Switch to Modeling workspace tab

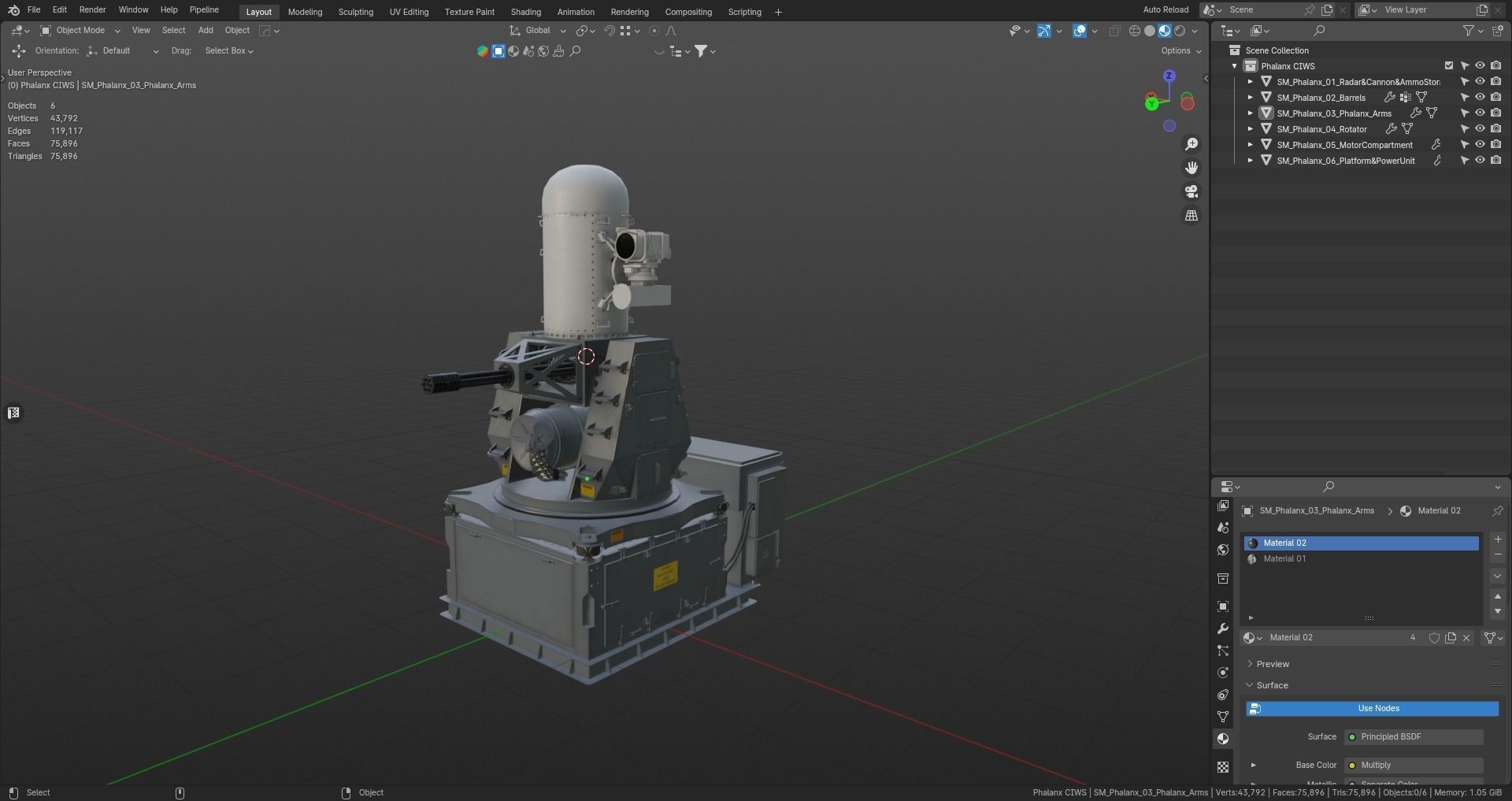pos(305,12)
